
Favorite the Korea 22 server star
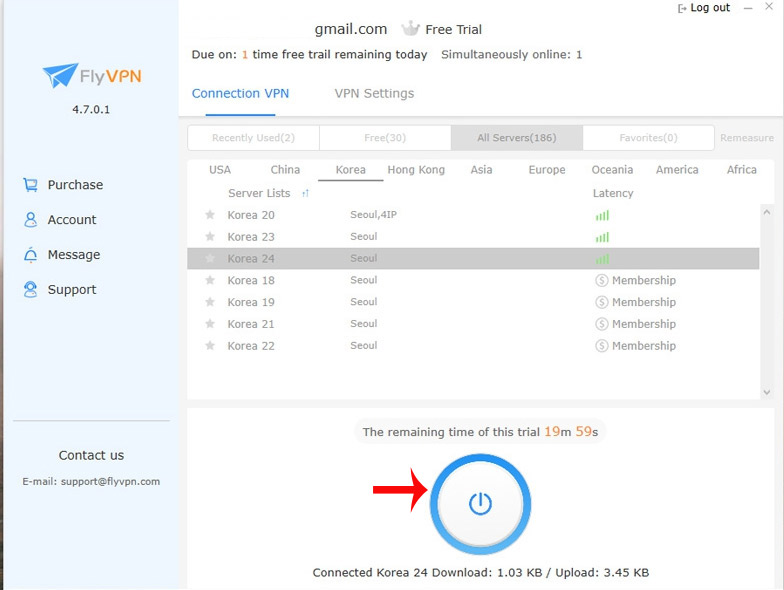coord(210,346)
